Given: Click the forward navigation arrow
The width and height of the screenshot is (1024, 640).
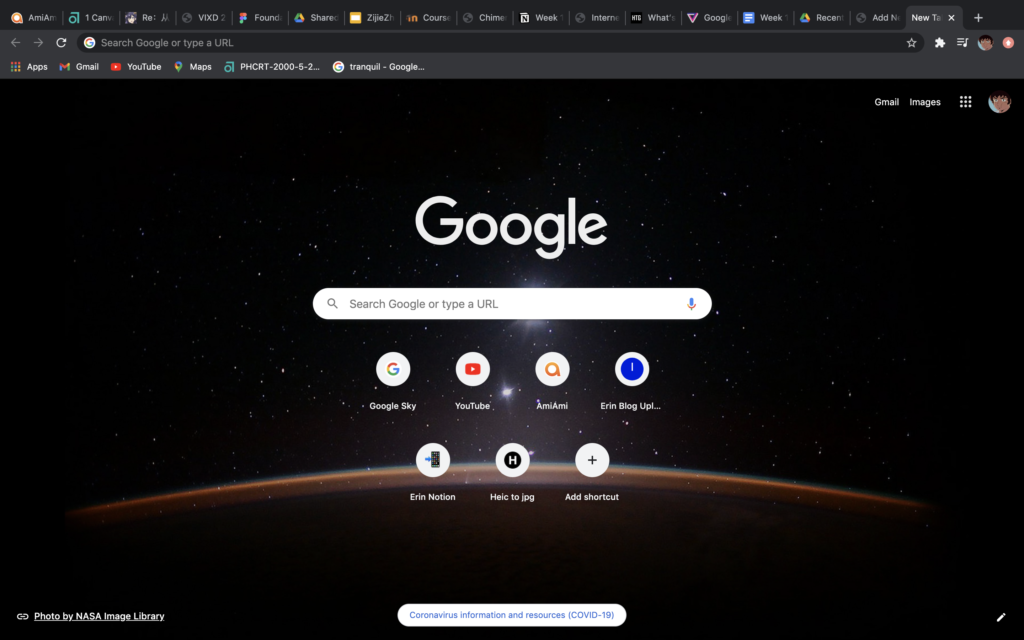Looking at the screenshot, I should (x=39, y=42).
